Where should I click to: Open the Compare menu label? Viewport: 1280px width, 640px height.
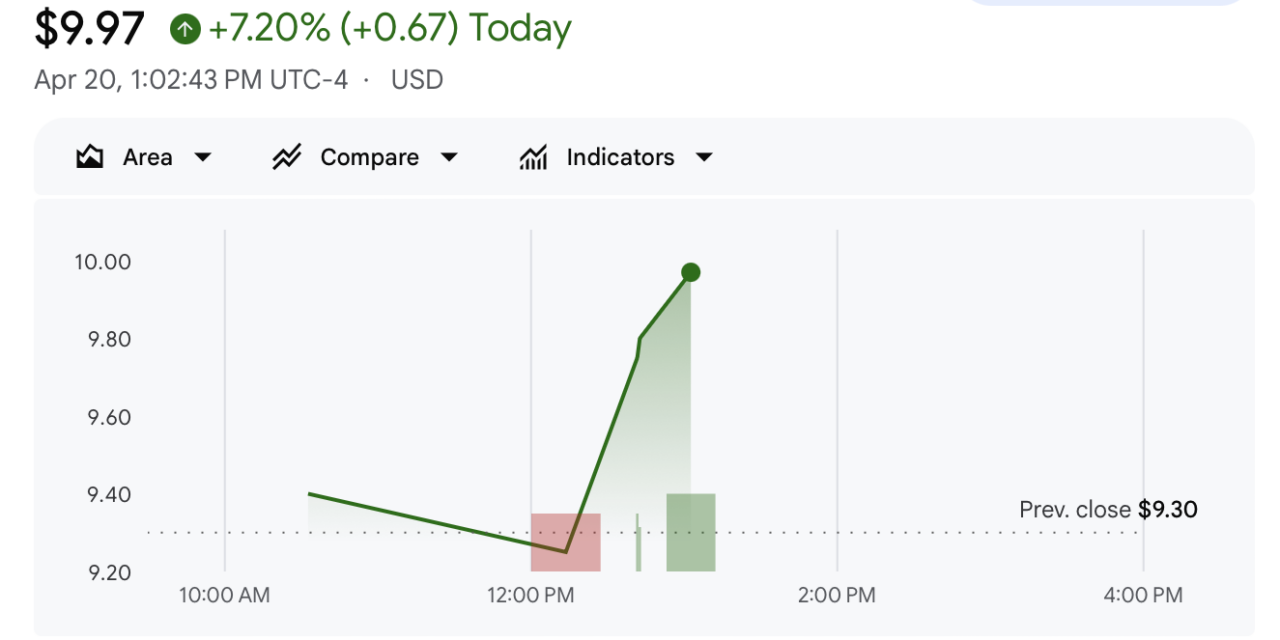click(369, 157)
